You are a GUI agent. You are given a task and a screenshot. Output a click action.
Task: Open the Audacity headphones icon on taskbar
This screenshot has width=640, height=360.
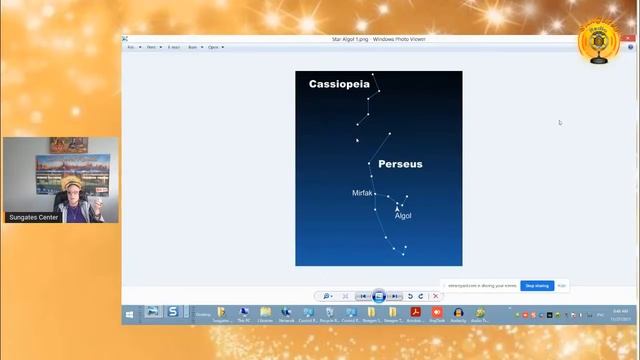click(458, 314)
